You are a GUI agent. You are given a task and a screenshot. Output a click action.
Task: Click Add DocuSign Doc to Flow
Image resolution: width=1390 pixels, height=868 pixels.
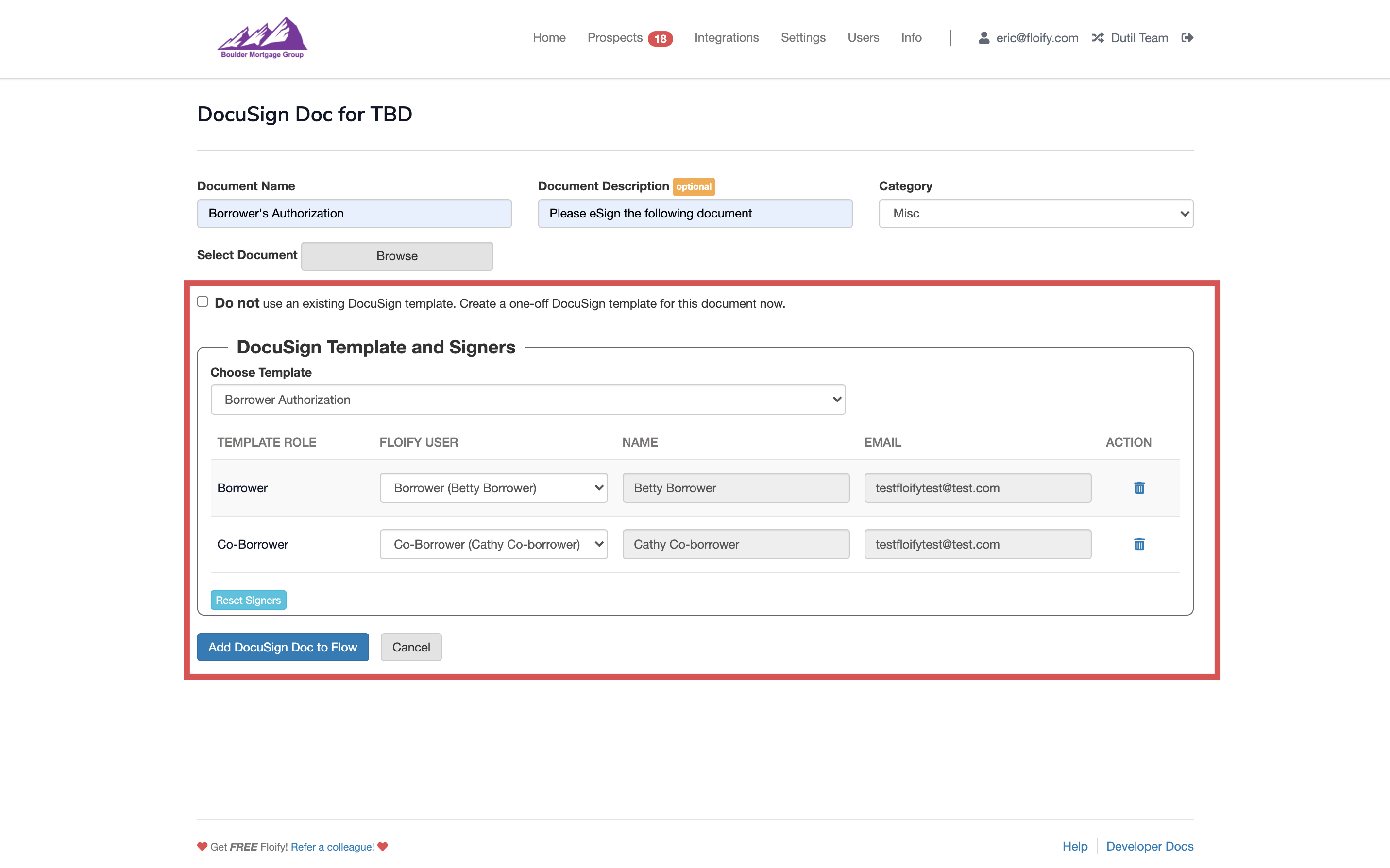pos(283,647)
